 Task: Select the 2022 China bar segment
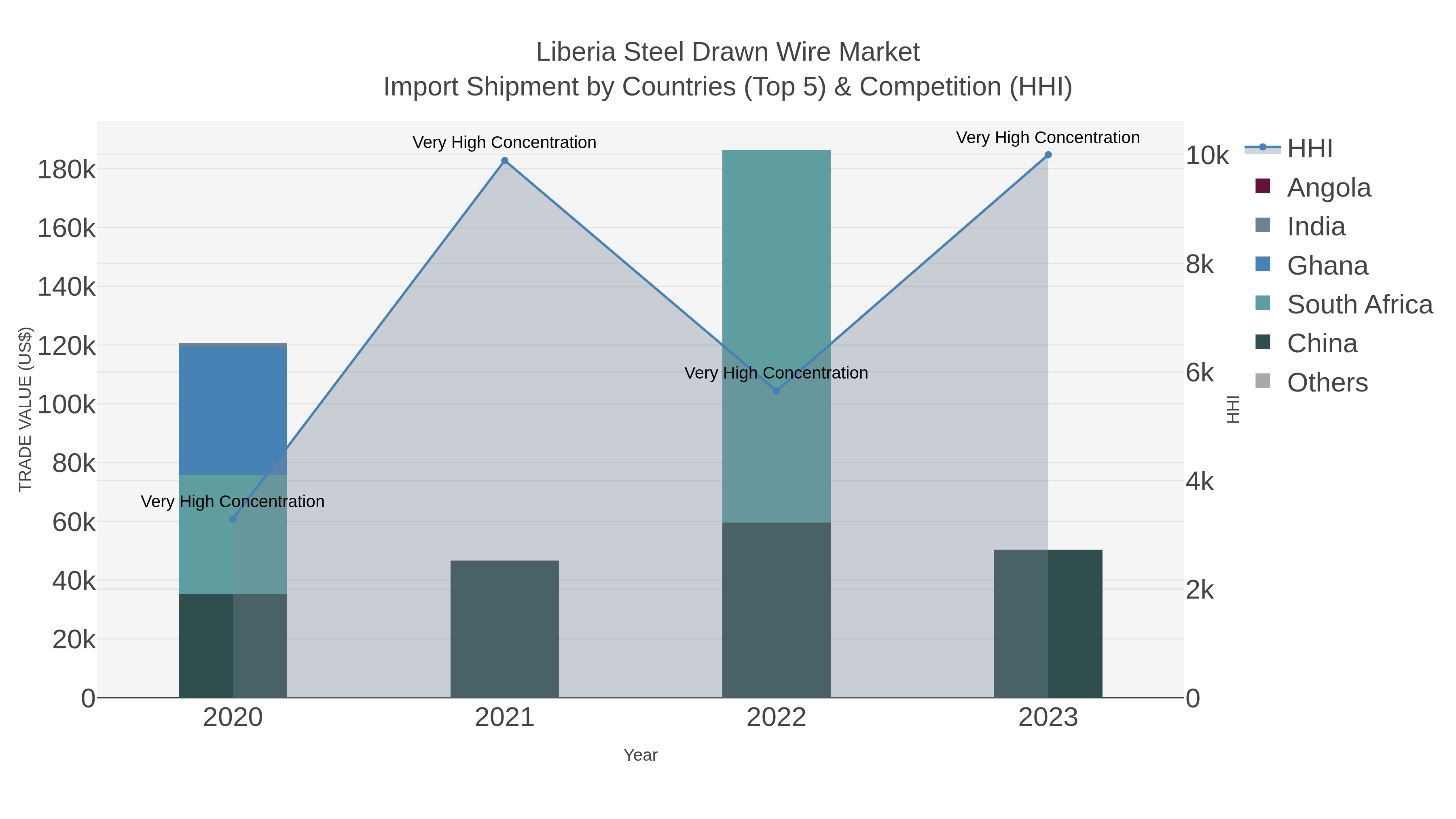[x=777, y=610]
